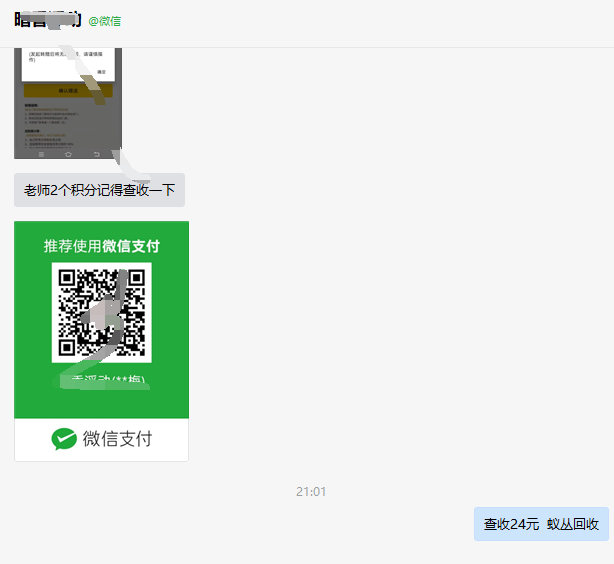Open contact info via chat title name
Viewport: 614px width, 564px height.
click(x=47, y=20)
